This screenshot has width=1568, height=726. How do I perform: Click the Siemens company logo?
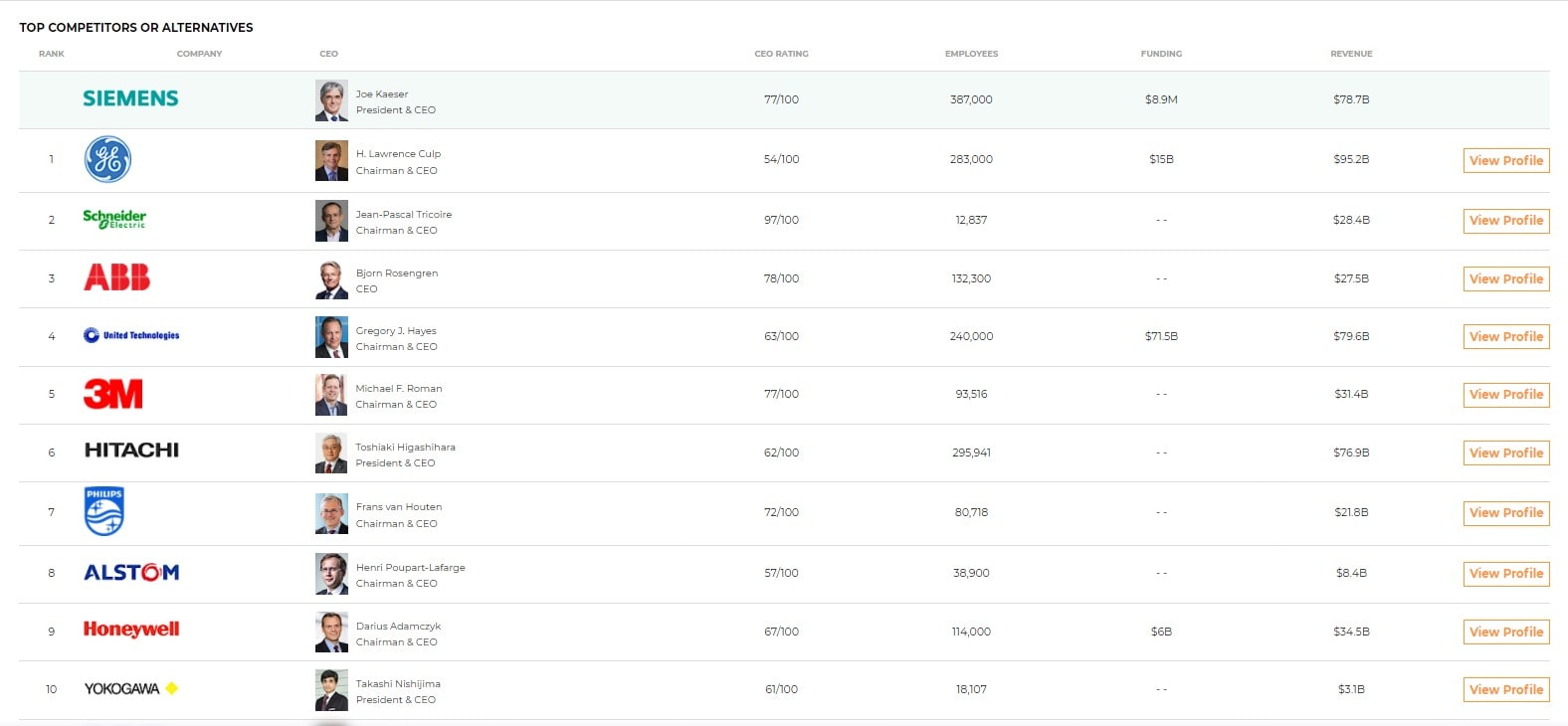[130, 98]
